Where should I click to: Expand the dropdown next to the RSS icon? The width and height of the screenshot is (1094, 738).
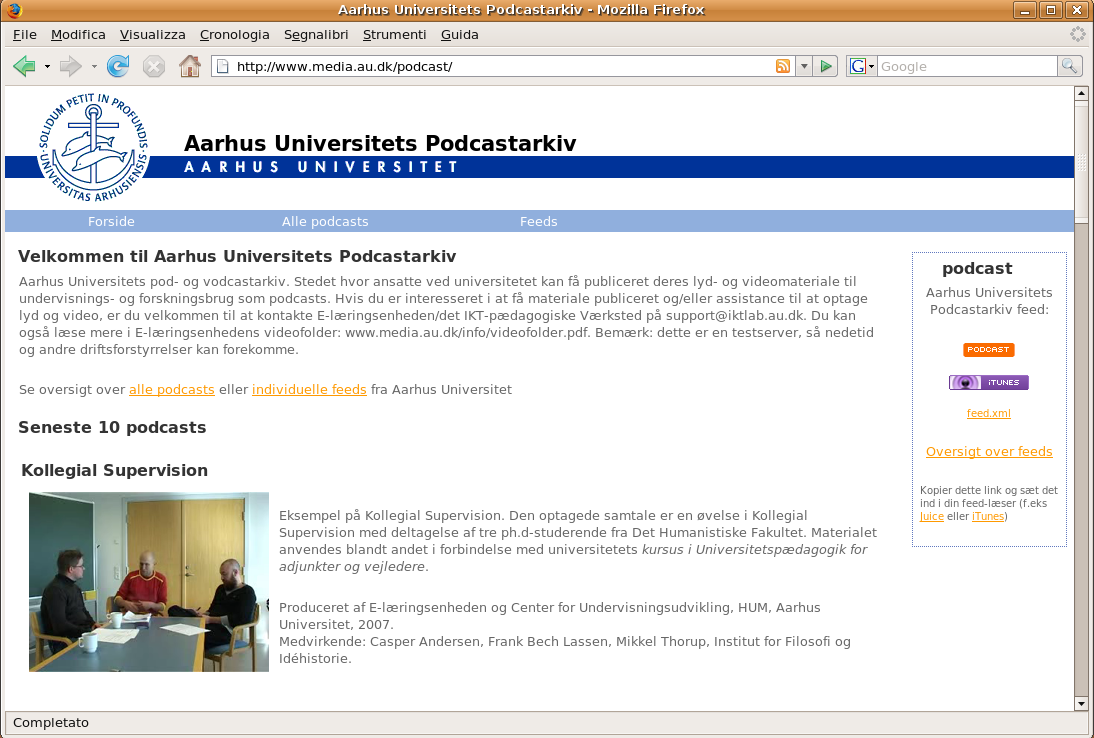pos(804,66)
